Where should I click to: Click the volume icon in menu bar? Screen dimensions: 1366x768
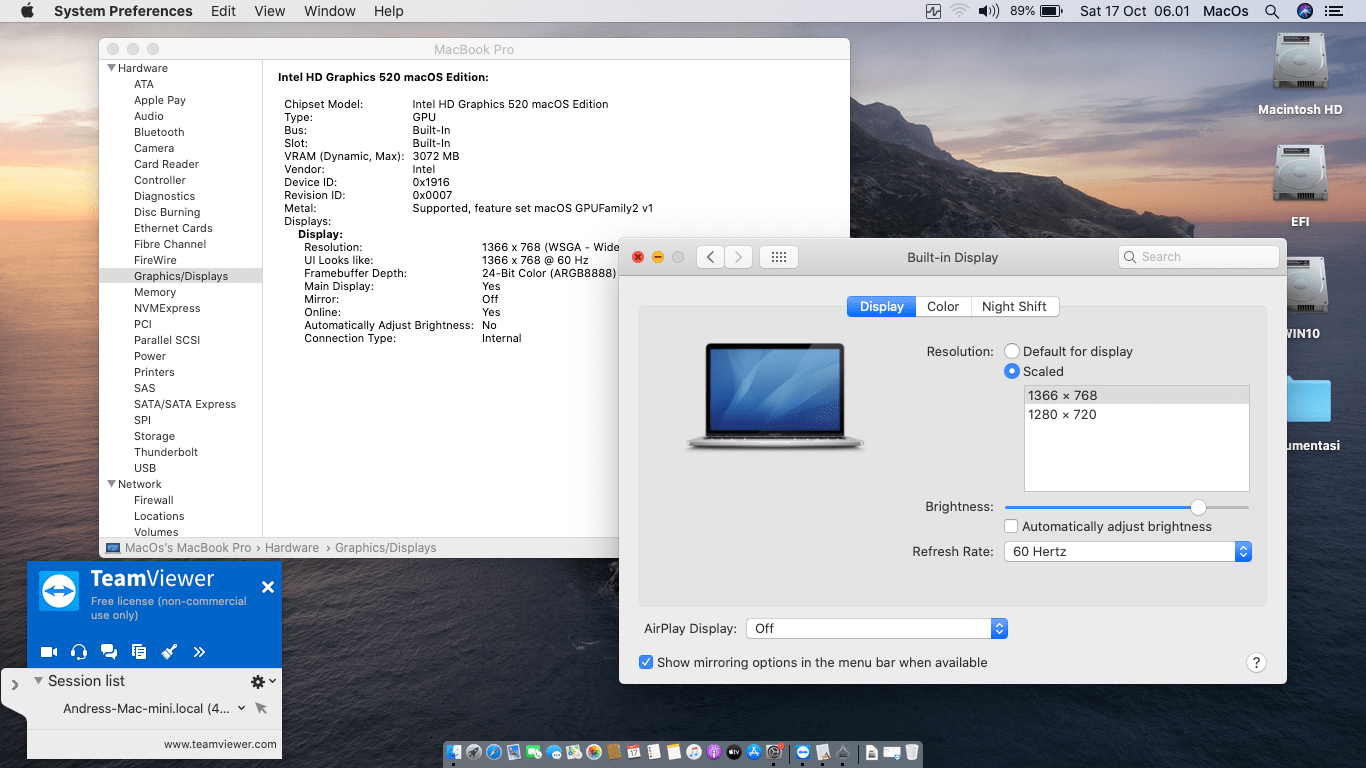989,11
